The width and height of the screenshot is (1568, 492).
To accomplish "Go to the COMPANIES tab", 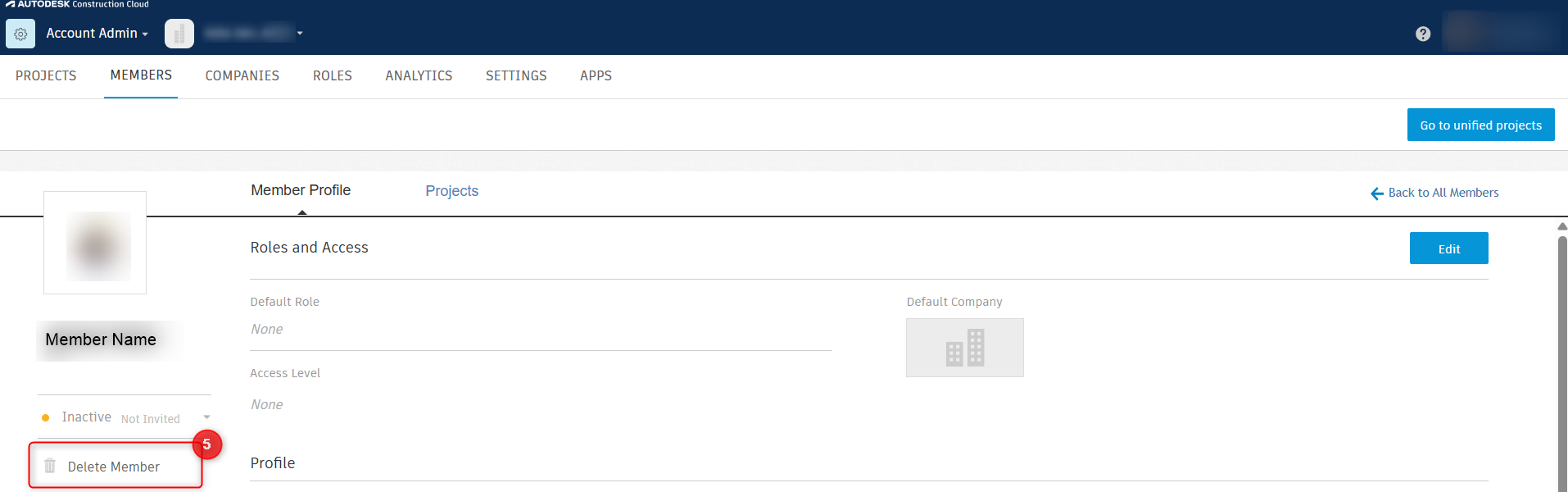I will tap(242, 75).
